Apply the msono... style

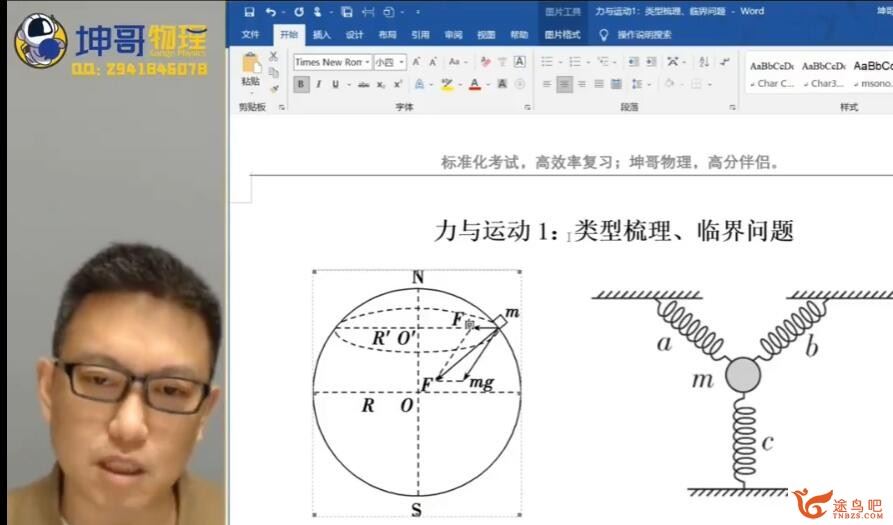click(x=872, y=74)
